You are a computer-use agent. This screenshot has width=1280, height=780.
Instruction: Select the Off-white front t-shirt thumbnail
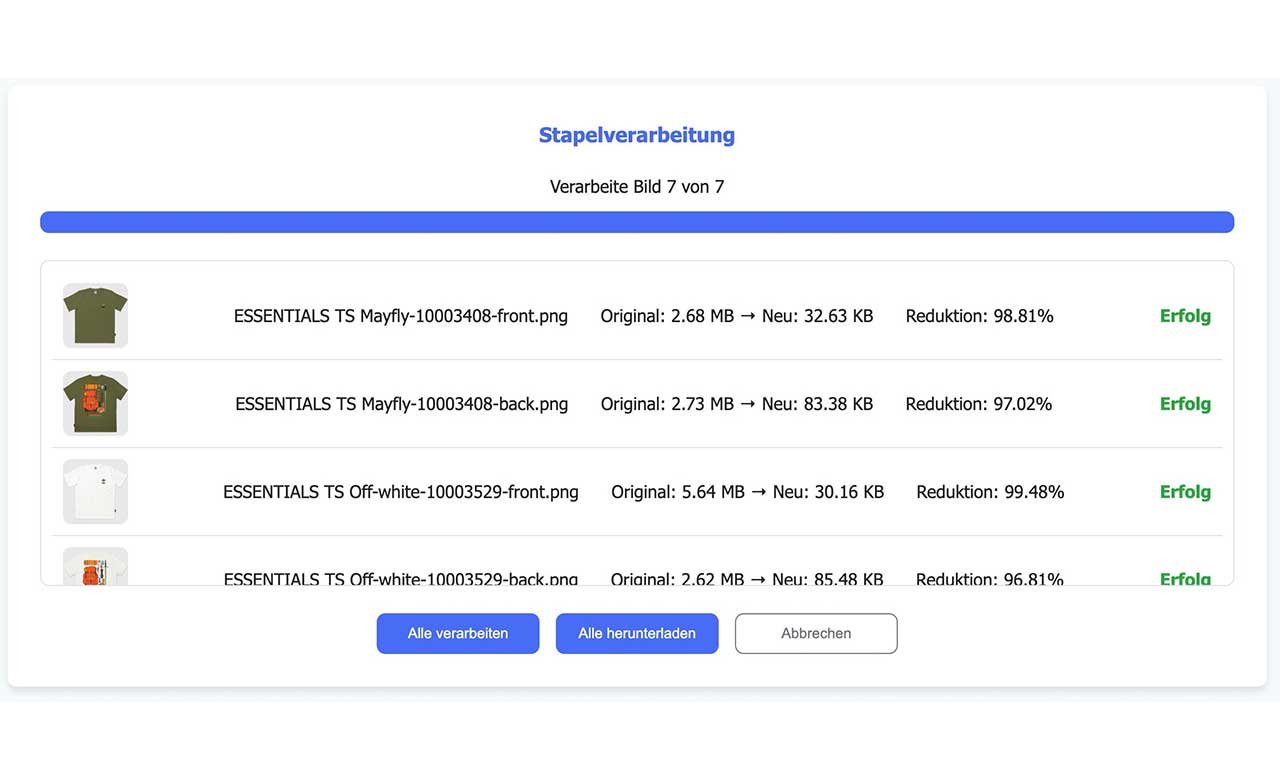coord(95,491)
